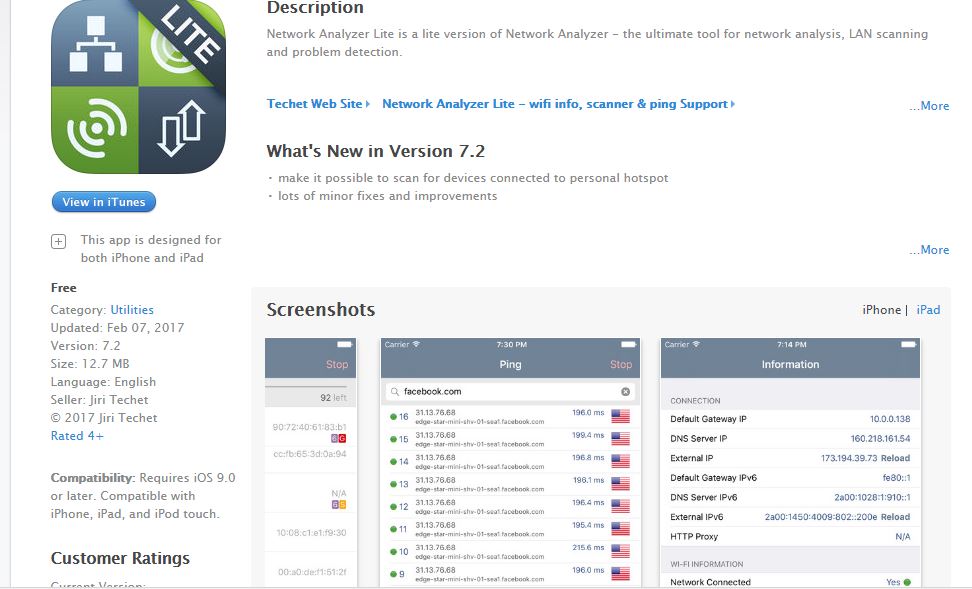Click the Network Analyzer Lite app icon
972x589 pixels.
pos(139,88)
